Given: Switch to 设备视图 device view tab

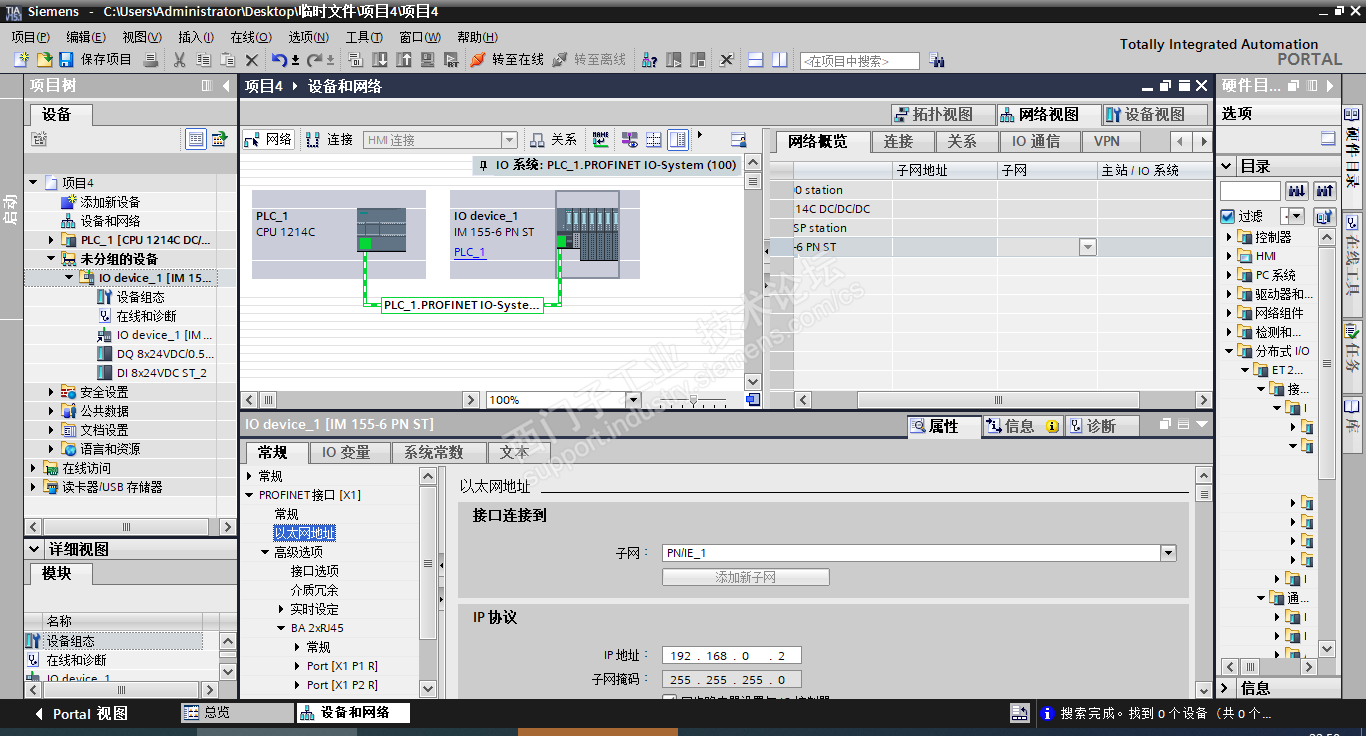Looking at the screenshot, I should point(1156,114).
